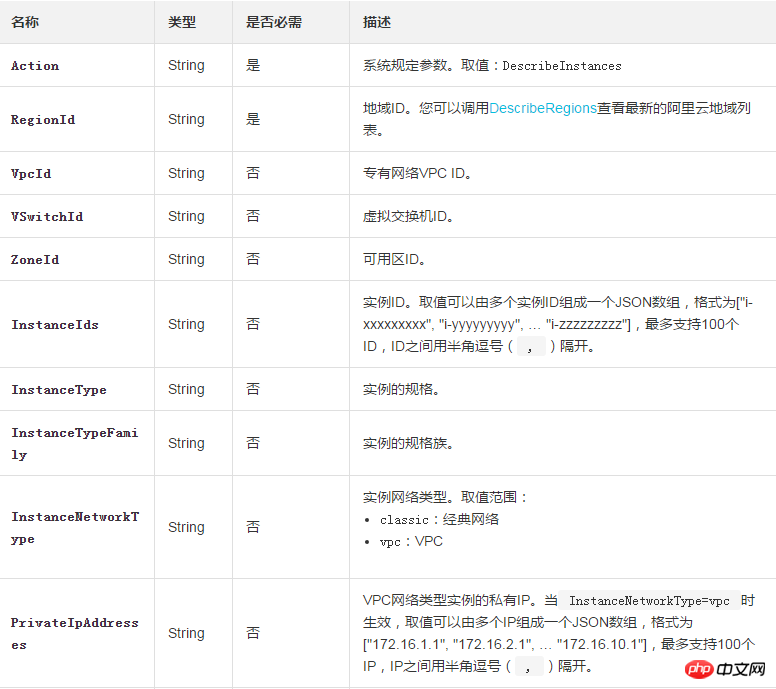The width and height of the screenshot is (776, 689).
Task: Select the VpcId parameter name
Action: pos(31,174)
